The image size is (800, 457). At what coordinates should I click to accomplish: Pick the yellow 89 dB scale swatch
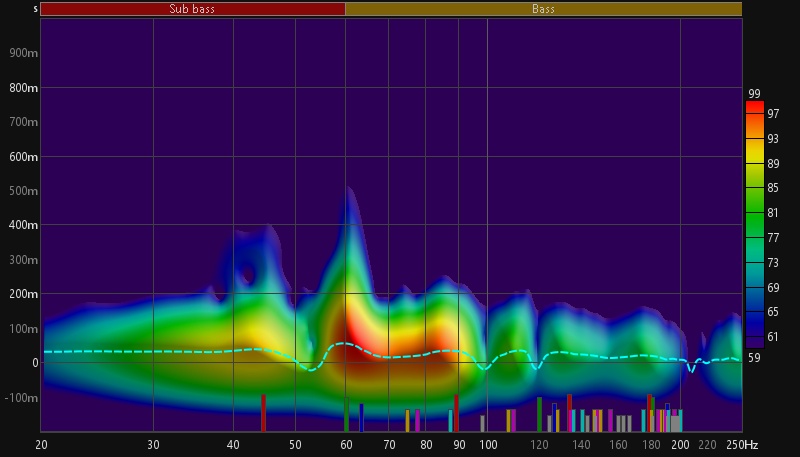coord(755,161)
